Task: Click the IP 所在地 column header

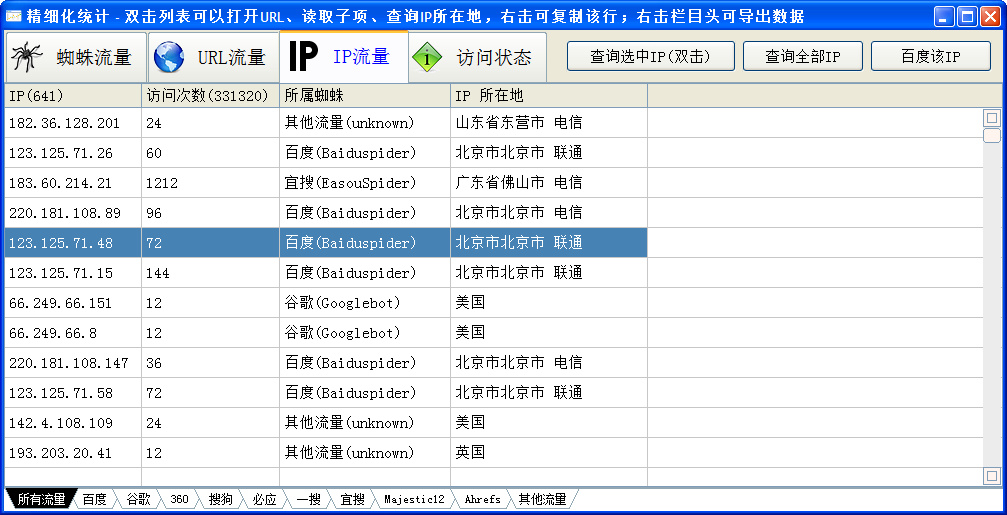Action: 548,96
